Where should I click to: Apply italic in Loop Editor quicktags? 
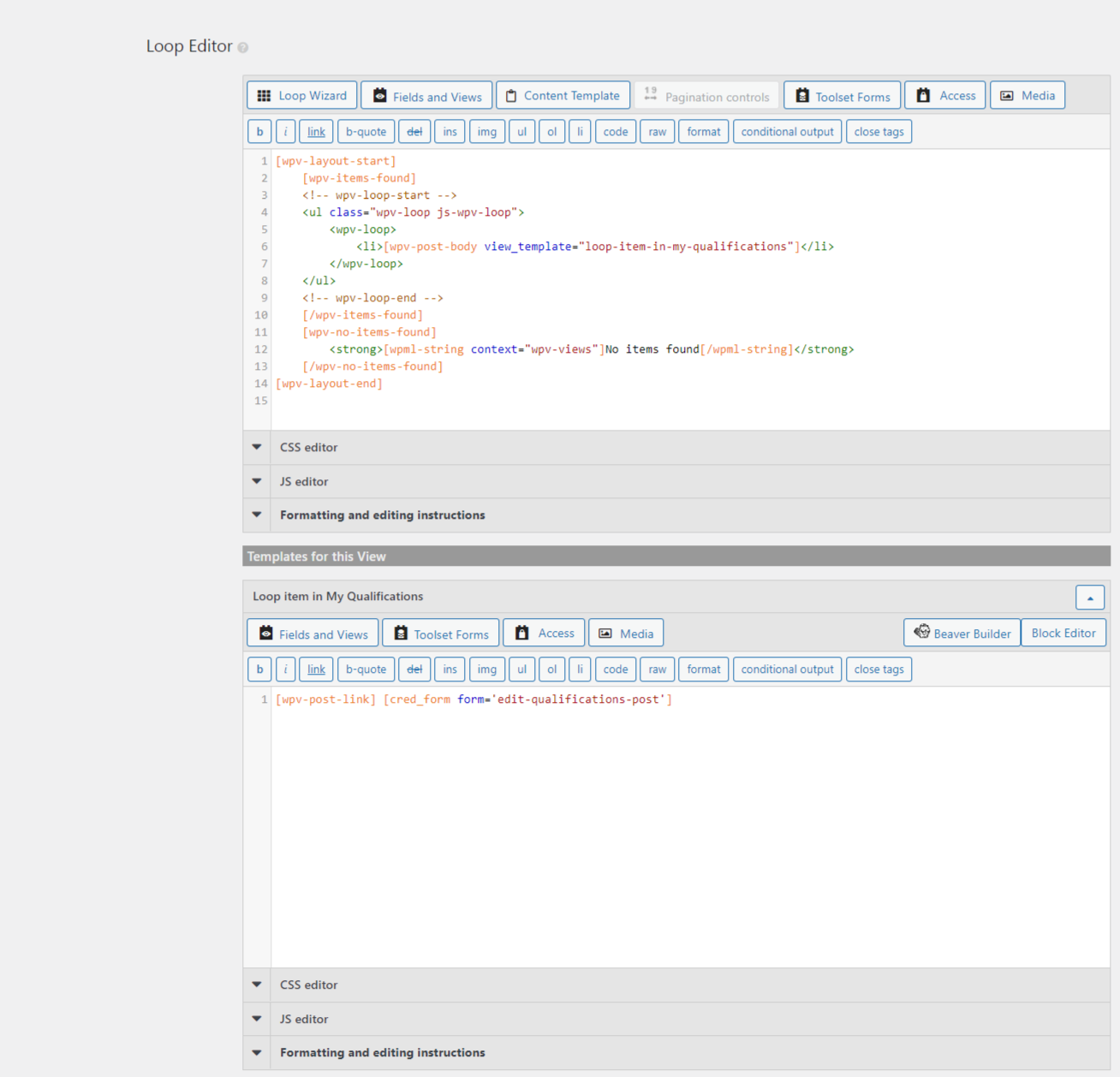click(286, 132)
